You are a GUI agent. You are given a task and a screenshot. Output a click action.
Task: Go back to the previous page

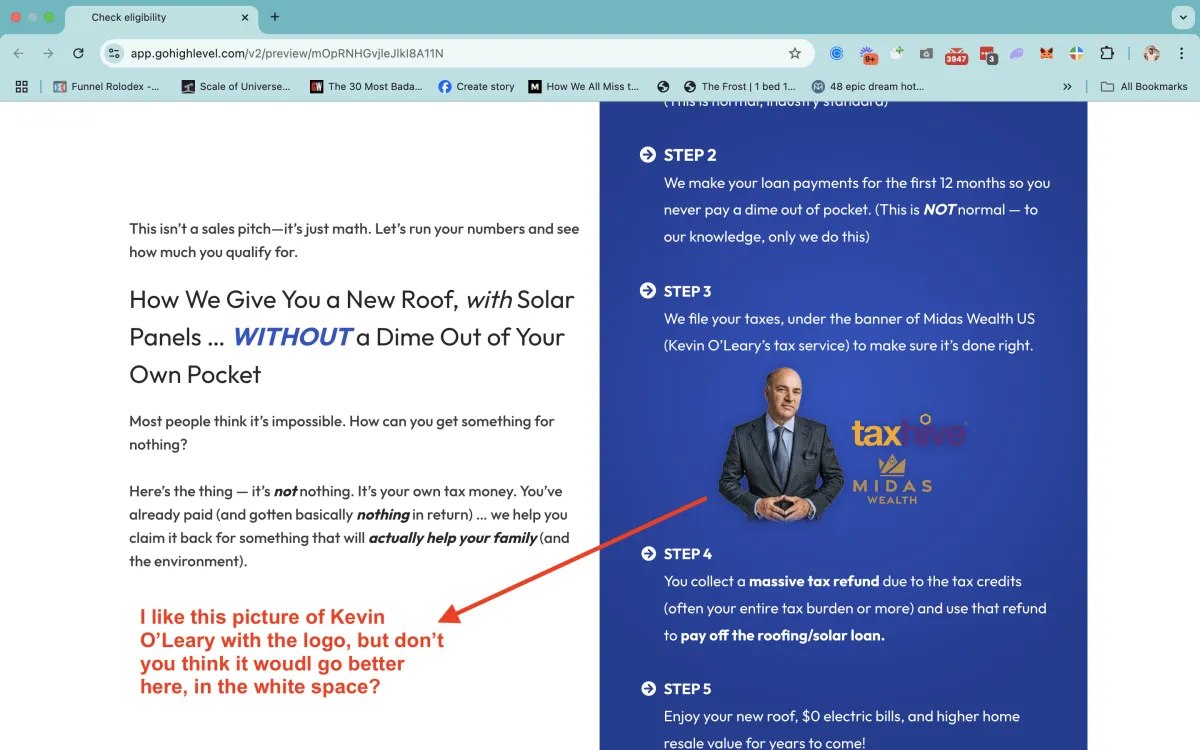pyautogui.click(x=18, y=53)
